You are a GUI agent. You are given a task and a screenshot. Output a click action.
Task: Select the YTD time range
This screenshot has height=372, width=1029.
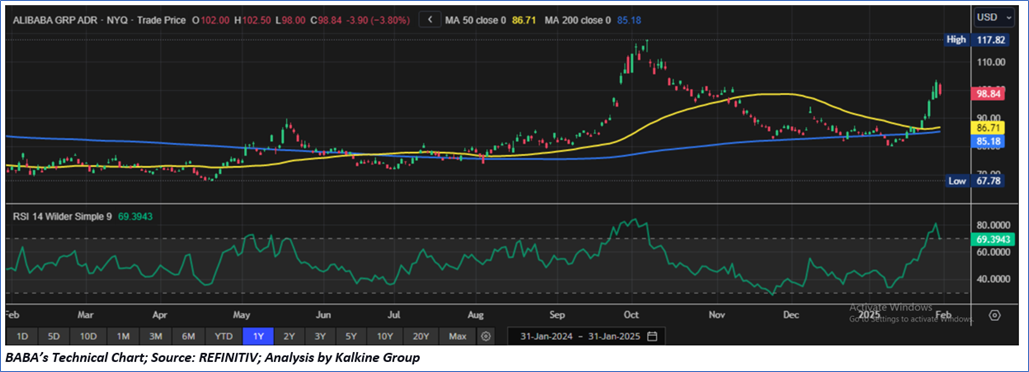pos(224,336)
